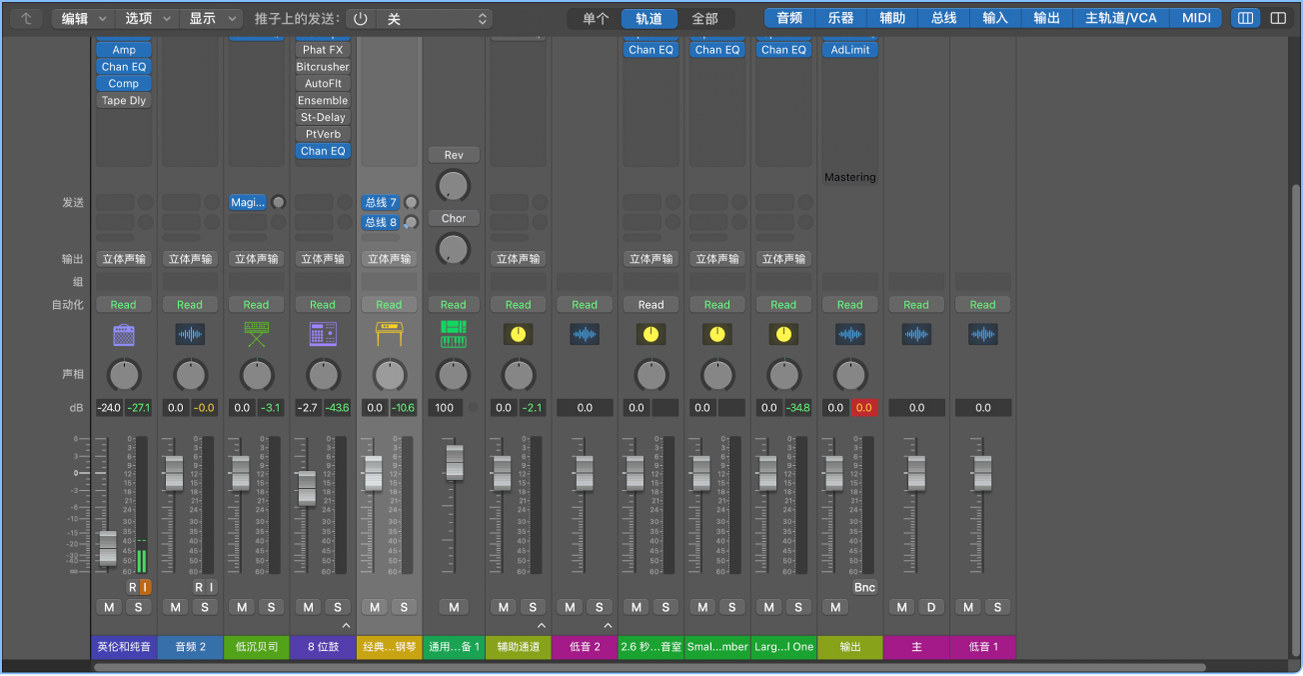Viewport: 1303px width, 676px height.
Task: Switch mixer to 轨道 view
Action: click(x=649, y=18)
